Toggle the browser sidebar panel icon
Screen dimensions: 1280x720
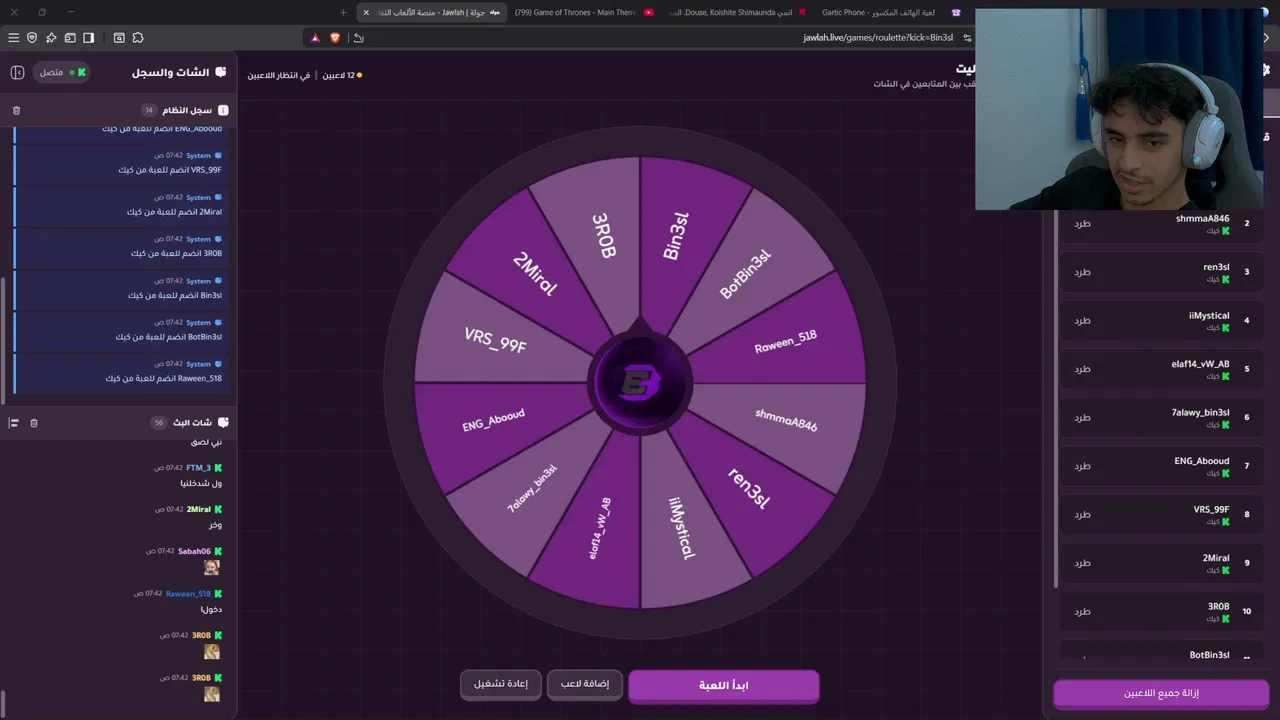(x=89, y=38)
